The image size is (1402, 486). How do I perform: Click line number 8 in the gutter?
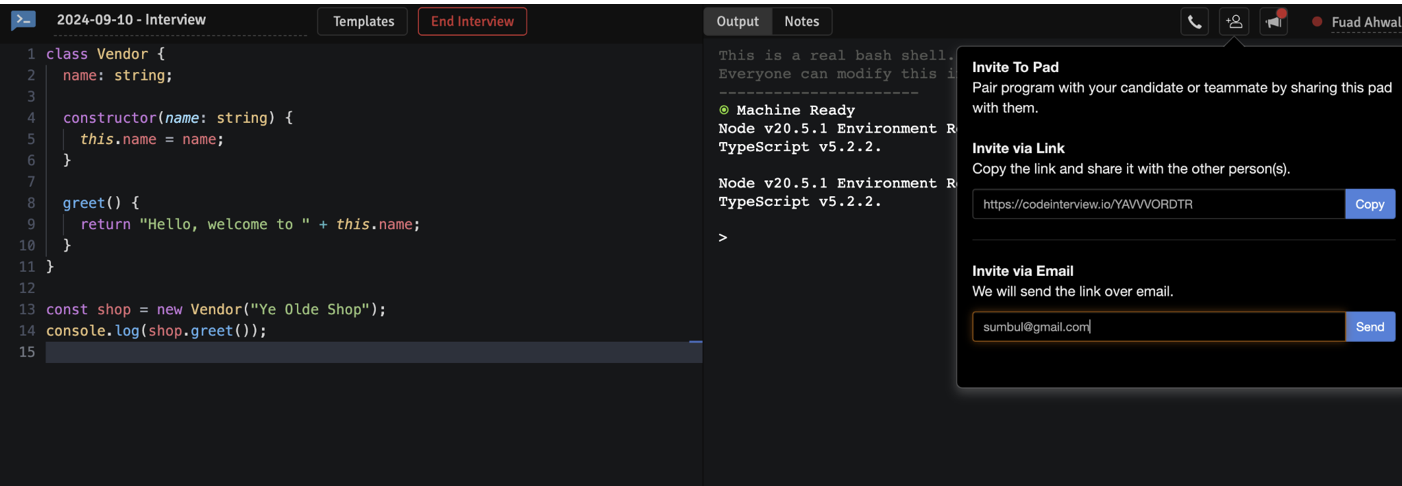pyautogui.click(x=31, y=203)
